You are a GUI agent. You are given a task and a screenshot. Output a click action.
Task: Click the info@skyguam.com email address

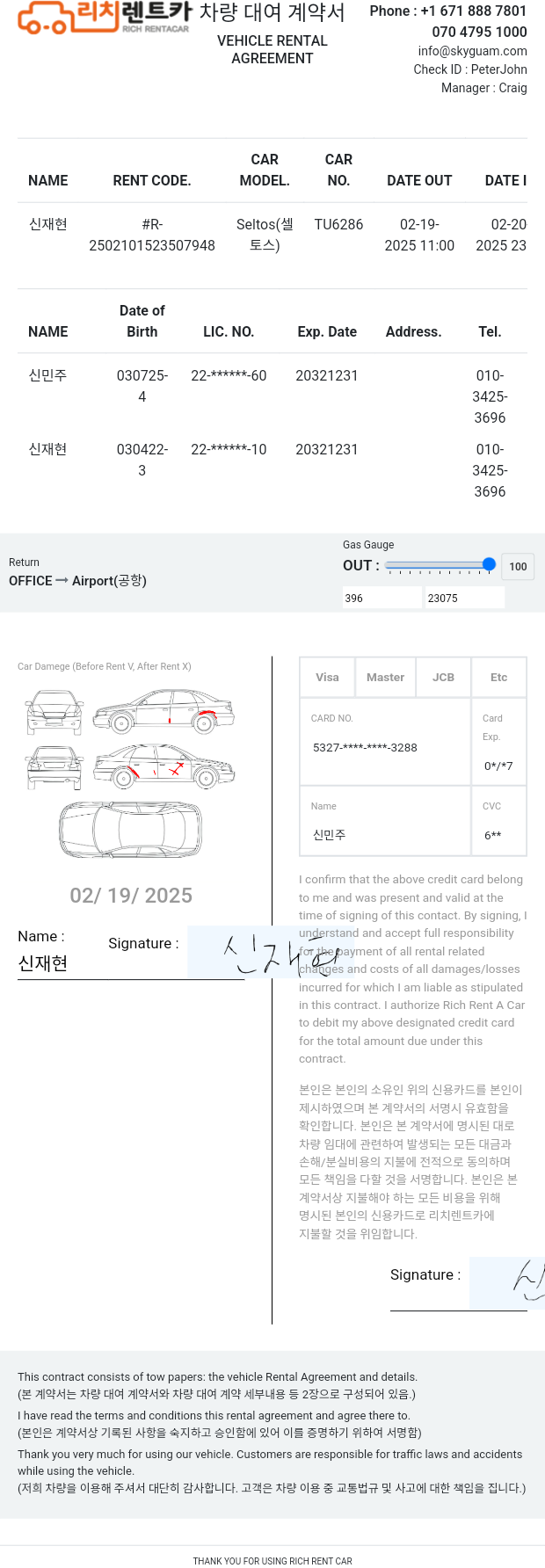click(473, 51)
